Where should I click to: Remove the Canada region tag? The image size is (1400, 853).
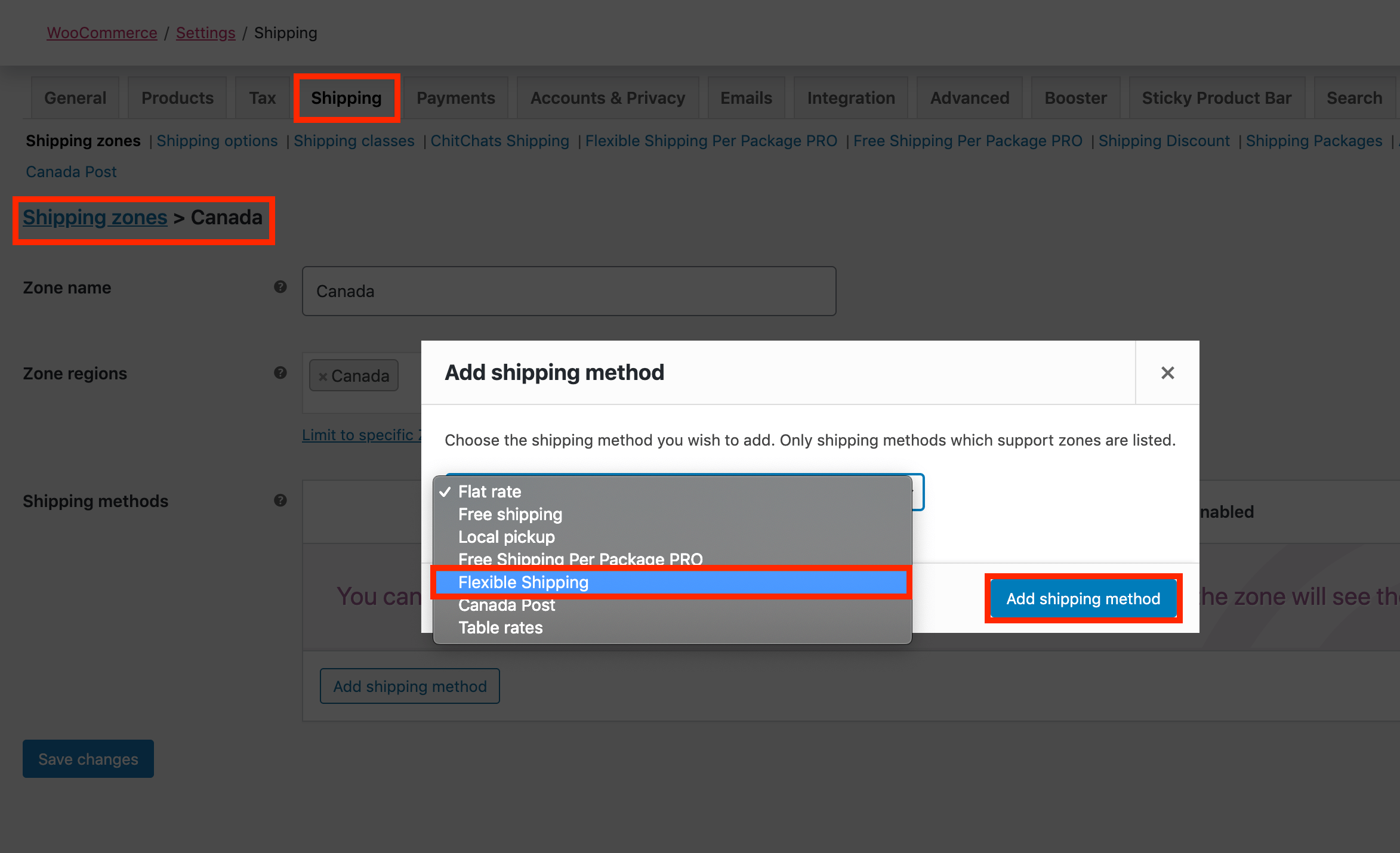pos(323,376)
